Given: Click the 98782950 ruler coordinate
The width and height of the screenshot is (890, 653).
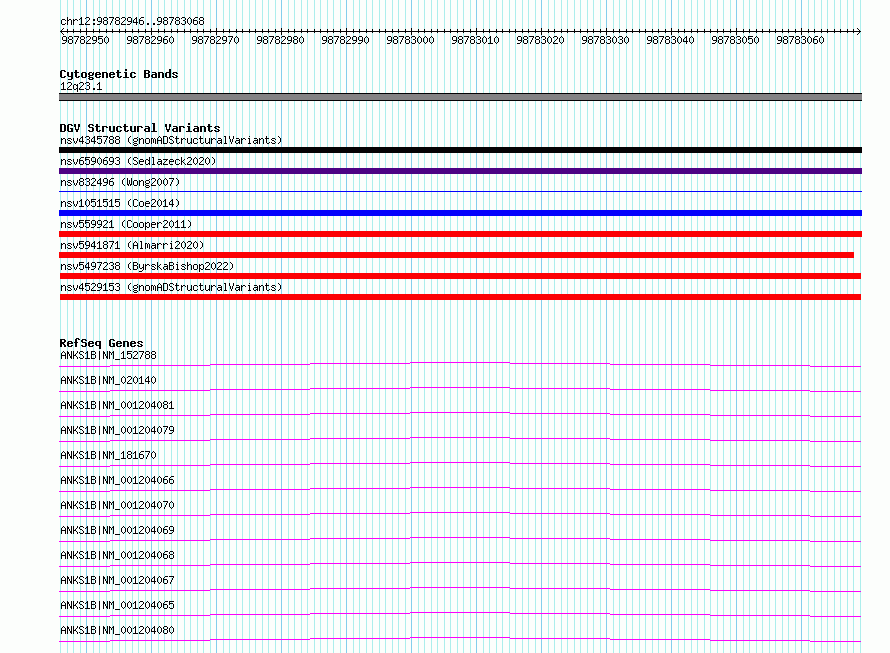Looking at the screenshot, I should 85,40.
